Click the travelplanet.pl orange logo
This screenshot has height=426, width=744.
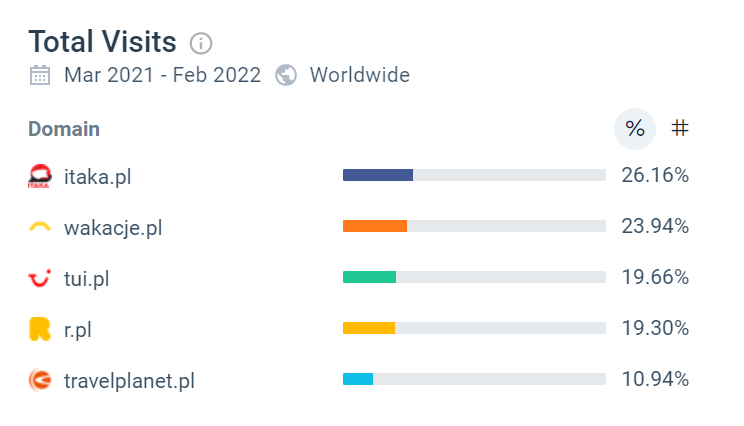pos(40,380)
